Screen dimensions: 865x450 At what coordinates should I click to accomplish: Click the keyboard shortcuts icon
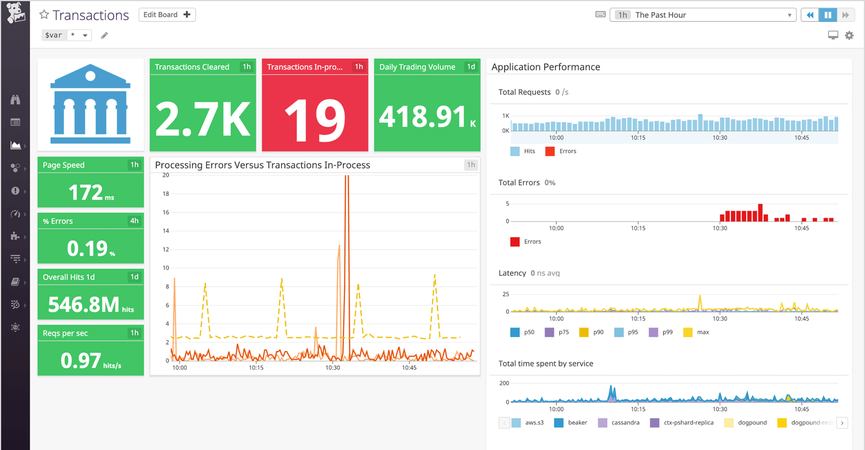click(600, 15)
